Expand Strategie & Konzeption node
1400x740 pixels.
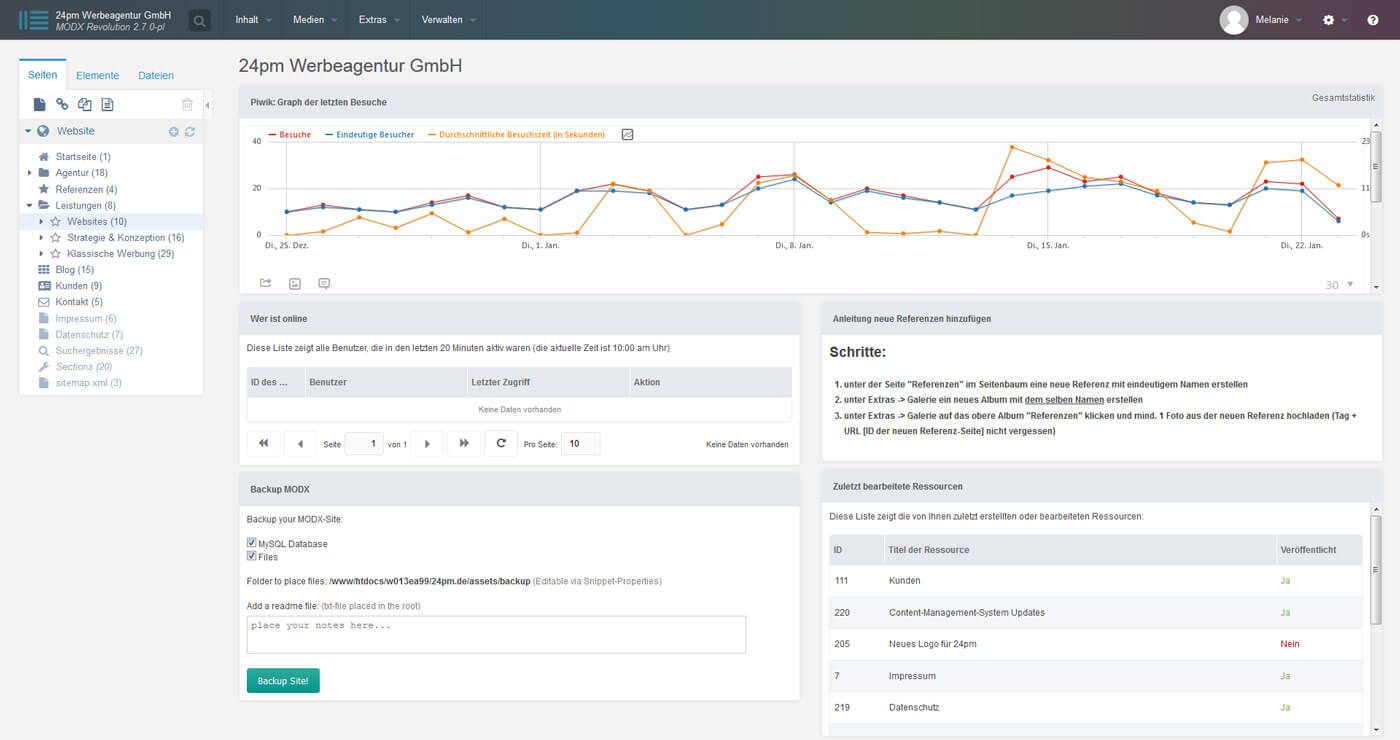tap(41, 238)
